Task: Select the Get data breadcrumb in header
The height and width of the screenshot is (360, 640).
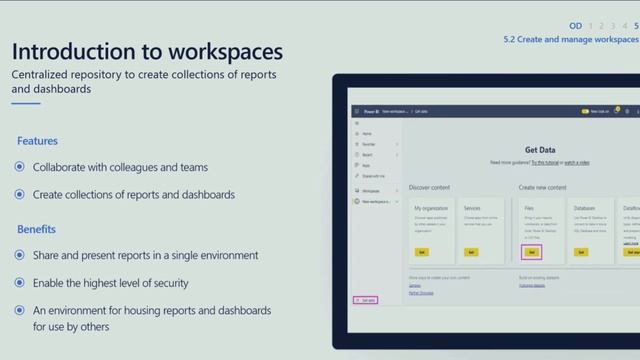Action: coord(421,111)
